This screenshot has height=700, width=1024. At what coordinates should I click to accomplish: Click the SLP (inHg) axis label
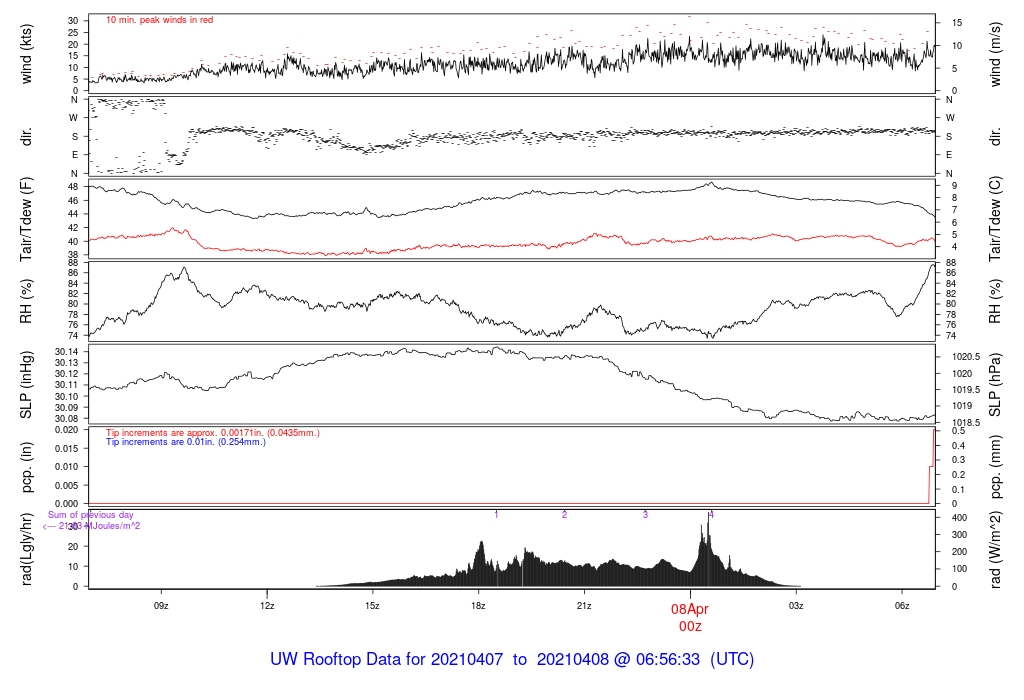(26, 385)
